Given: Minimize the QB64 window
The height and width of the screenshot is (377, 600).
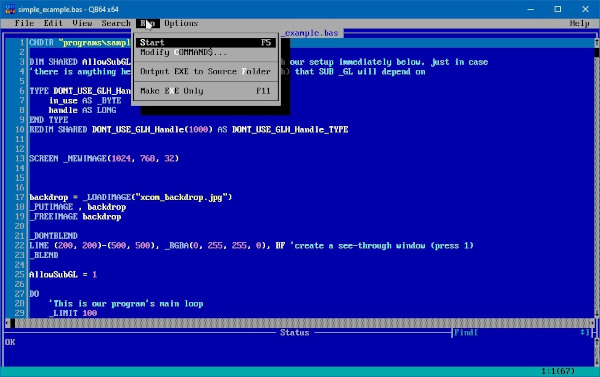Looking at the screenshot, I should click(530, 9).
